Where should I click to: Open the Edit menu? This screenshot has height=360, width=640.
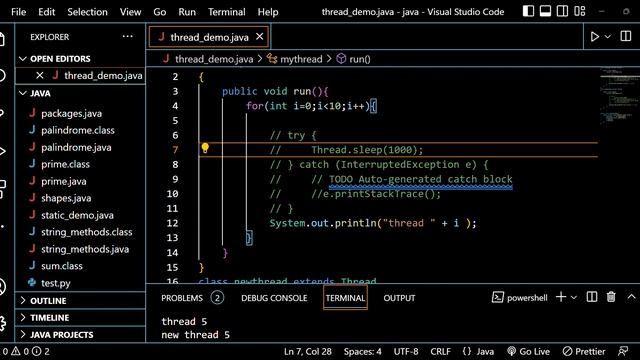47,12
